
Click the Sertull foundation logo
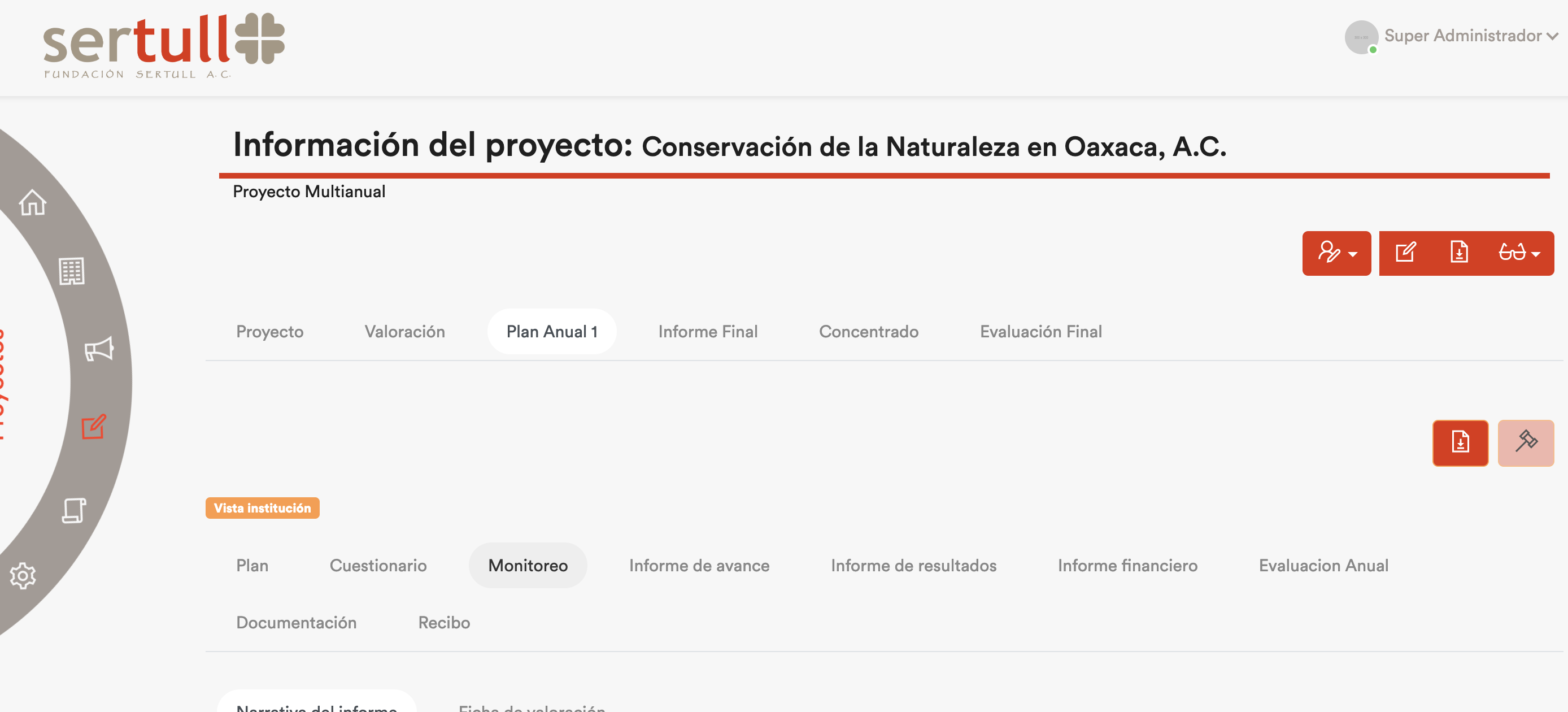(x=164, y=46)
